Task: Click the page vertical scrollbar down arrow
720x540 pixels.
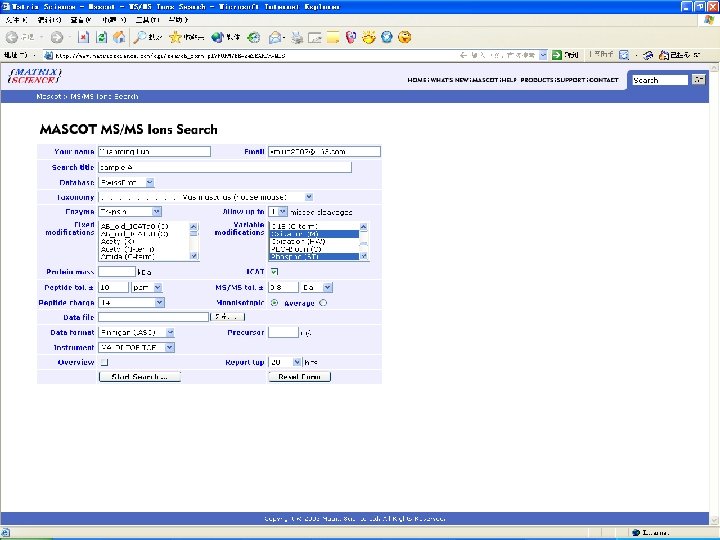Action: point(714,520)
